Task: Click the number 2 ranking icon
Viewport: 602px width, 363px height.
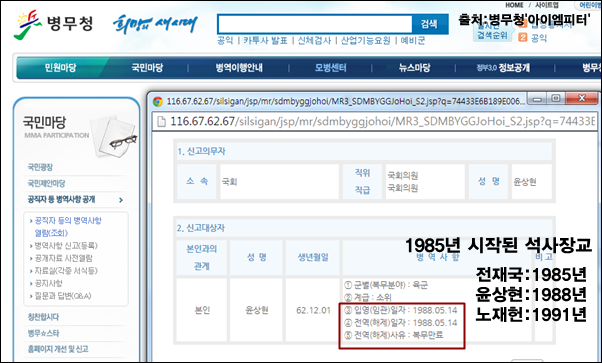Action: (x=523, y=37)
